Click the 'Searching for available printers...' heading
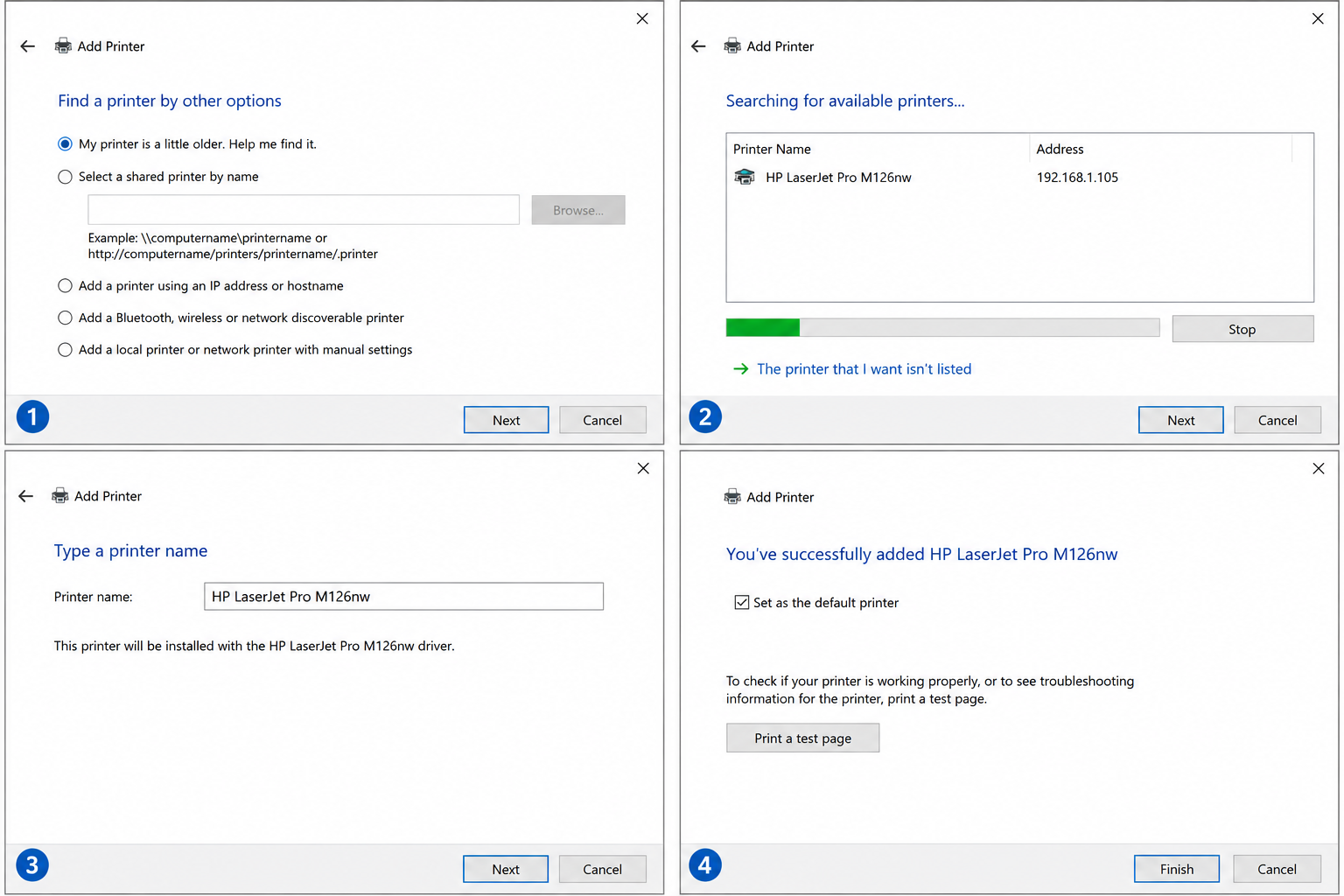 [845, 101]
